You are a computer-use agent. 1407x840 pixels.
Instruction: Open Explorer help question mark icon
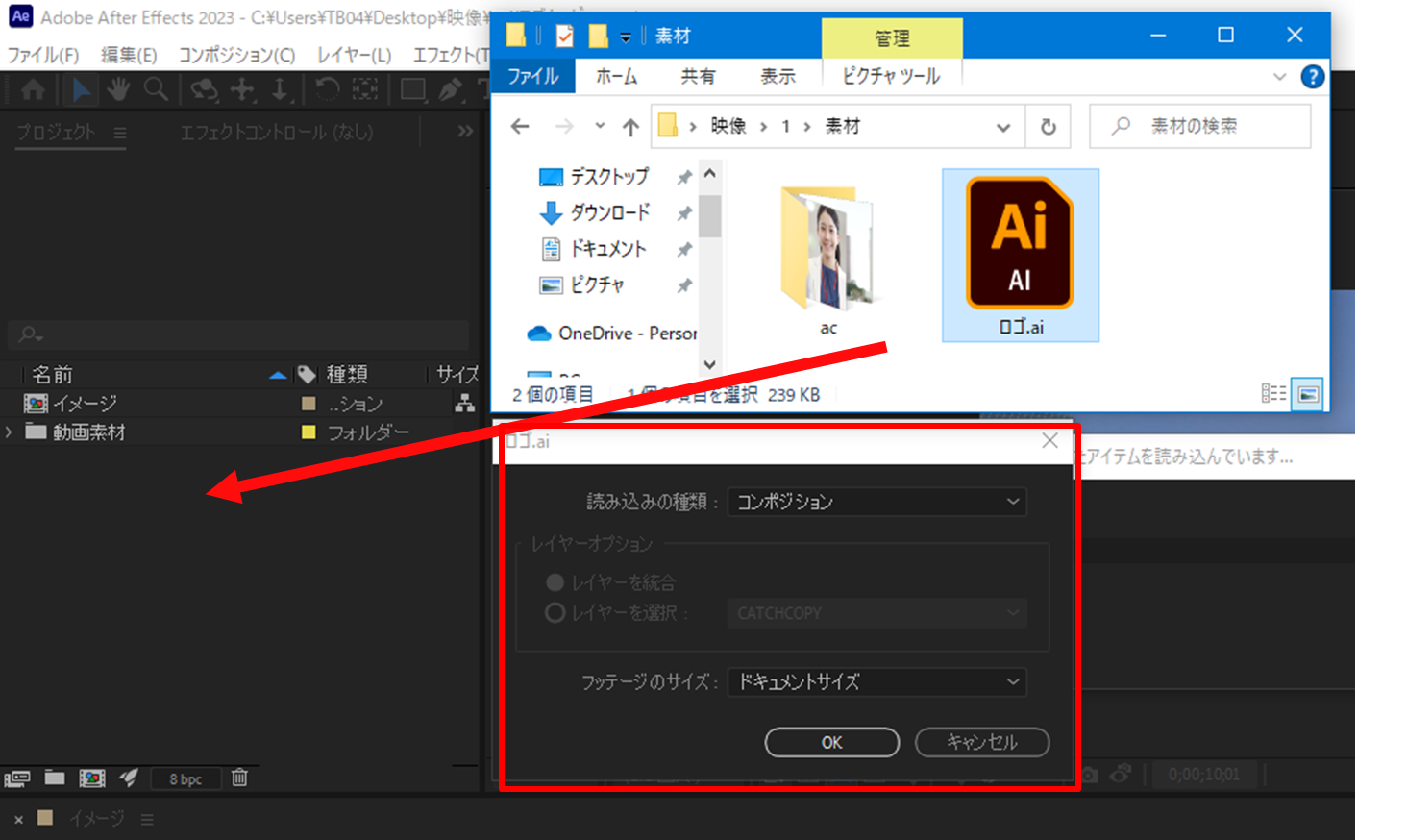tap(1312, 77)
